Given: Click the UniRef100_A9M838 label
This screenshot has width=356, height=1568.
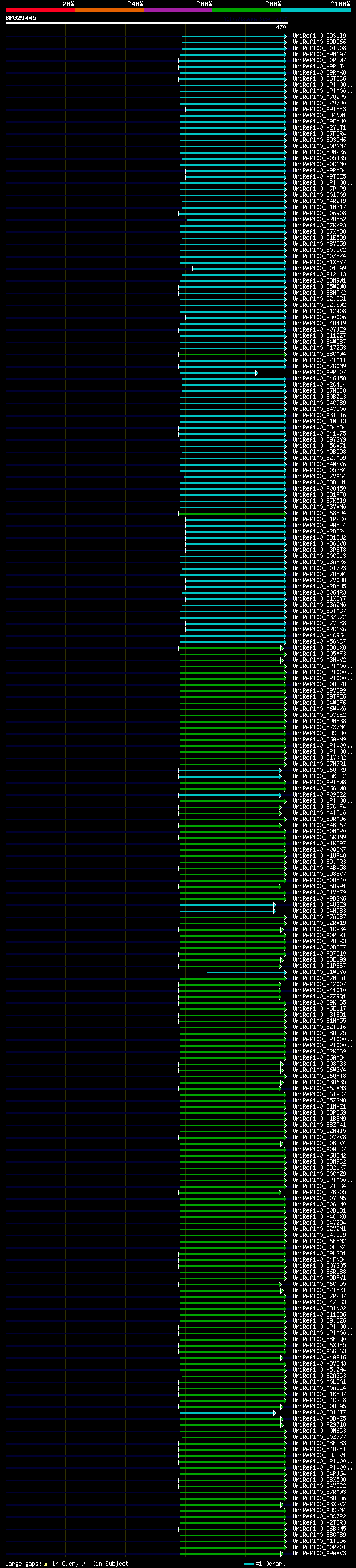Looking at the screenshot, I should 319,721.
